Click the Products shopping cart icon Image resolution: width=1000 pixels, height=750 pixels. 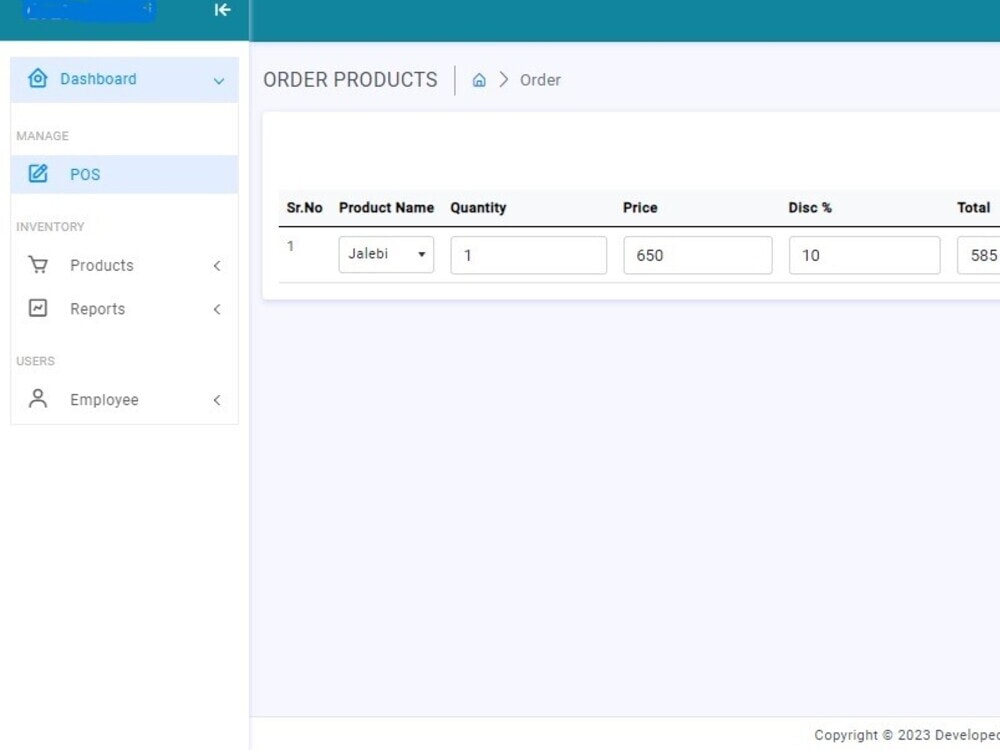tap(38, 265)
